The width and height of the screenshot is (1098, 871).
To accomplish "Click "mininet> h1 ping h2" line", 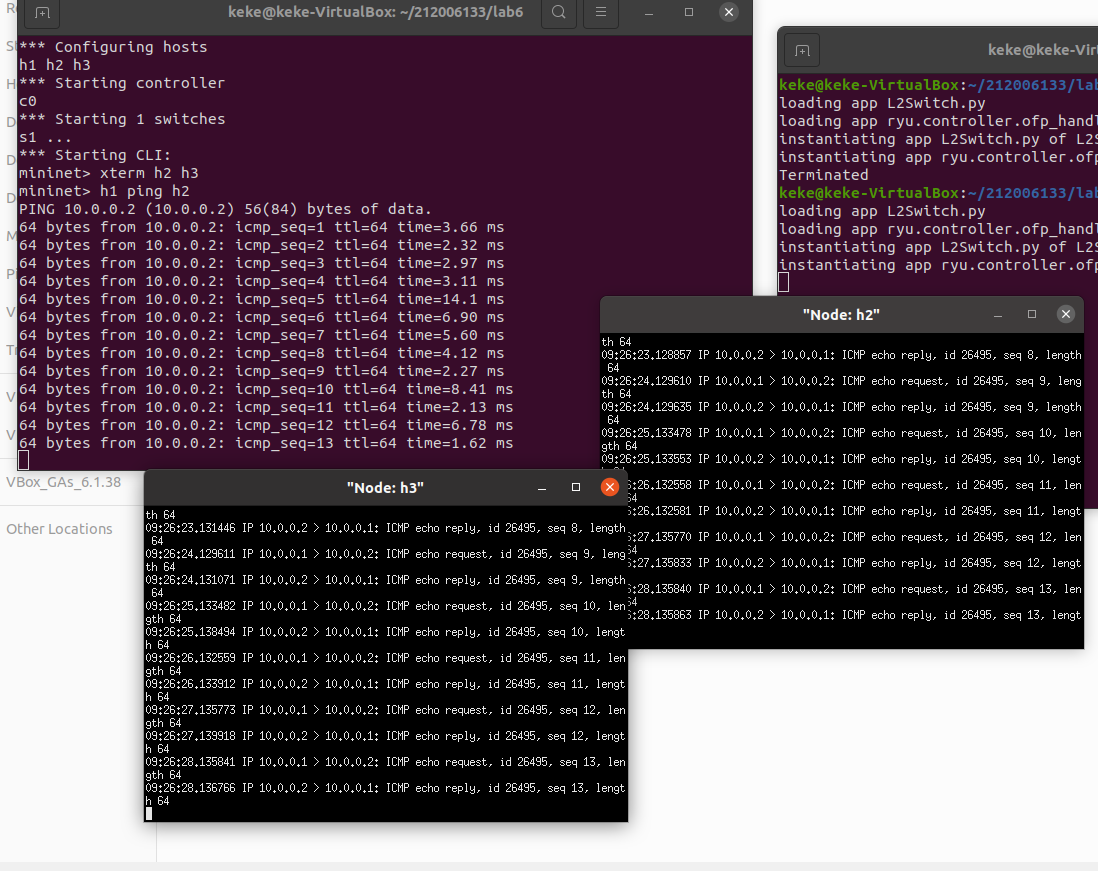I will [104, 191].
